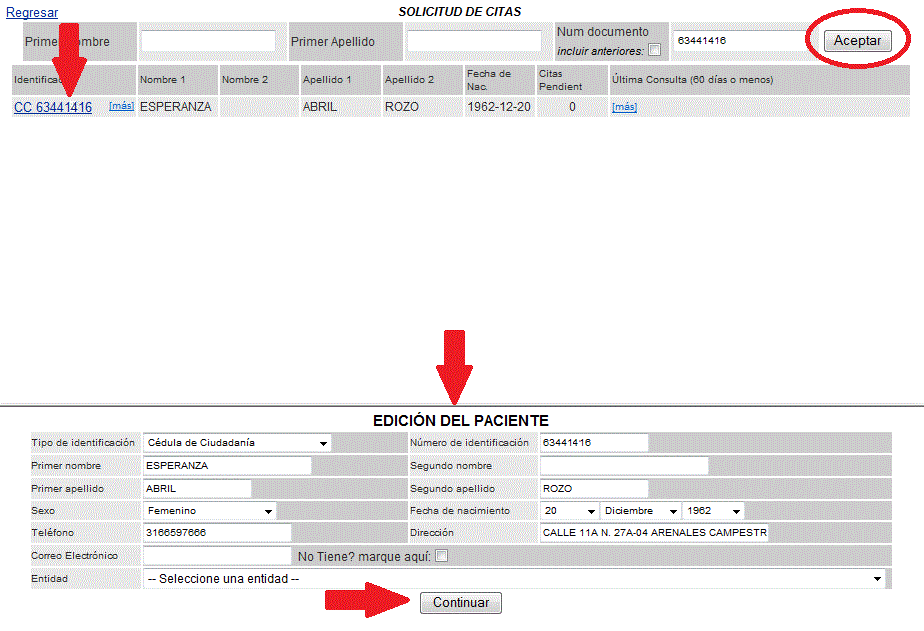Focus the Segundo nombre input field
Screen dimensions: 924x631
(x=623, y=466)
